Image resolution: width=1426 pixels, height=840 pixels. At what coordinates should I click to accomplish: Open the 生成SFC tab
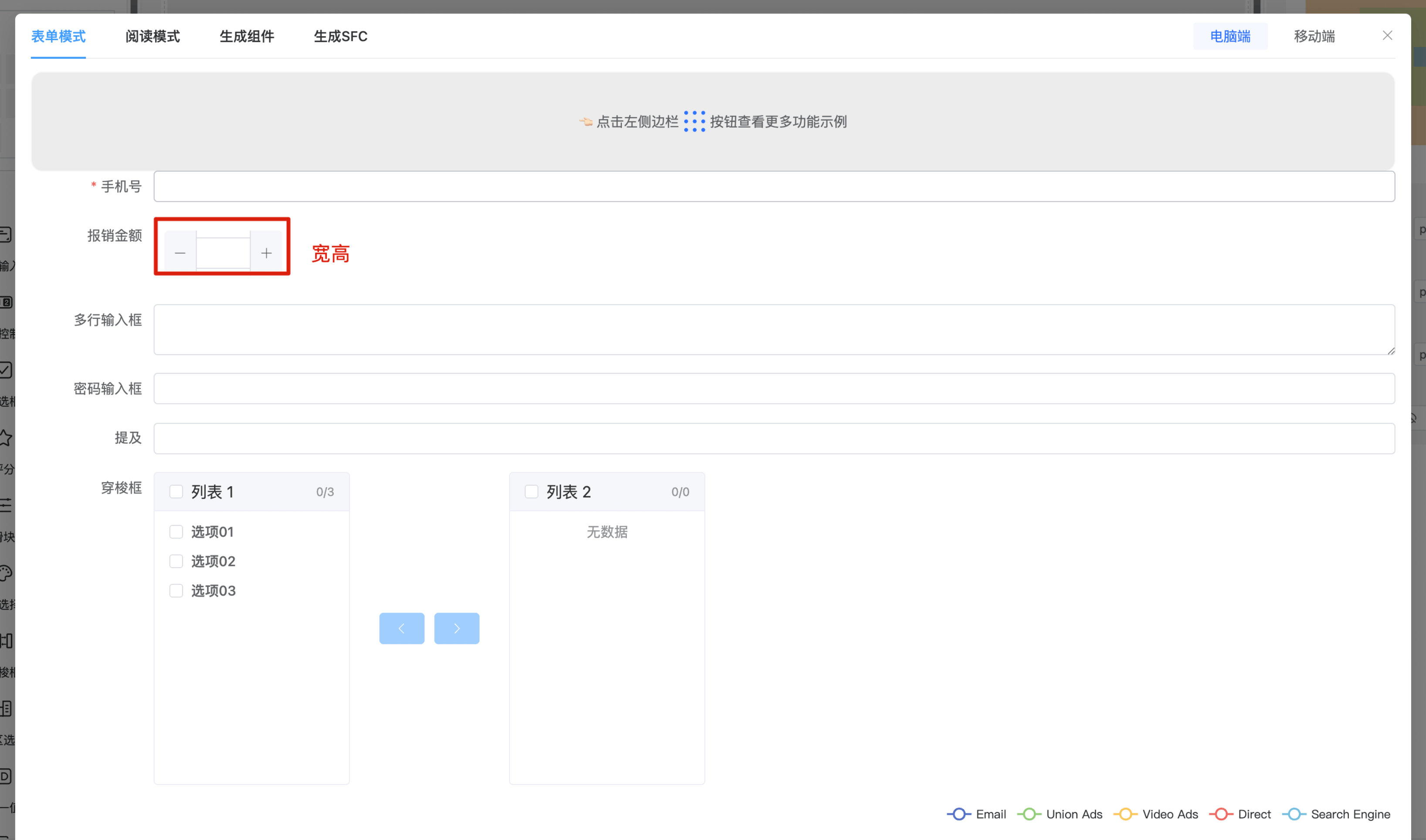coord(340,36)
